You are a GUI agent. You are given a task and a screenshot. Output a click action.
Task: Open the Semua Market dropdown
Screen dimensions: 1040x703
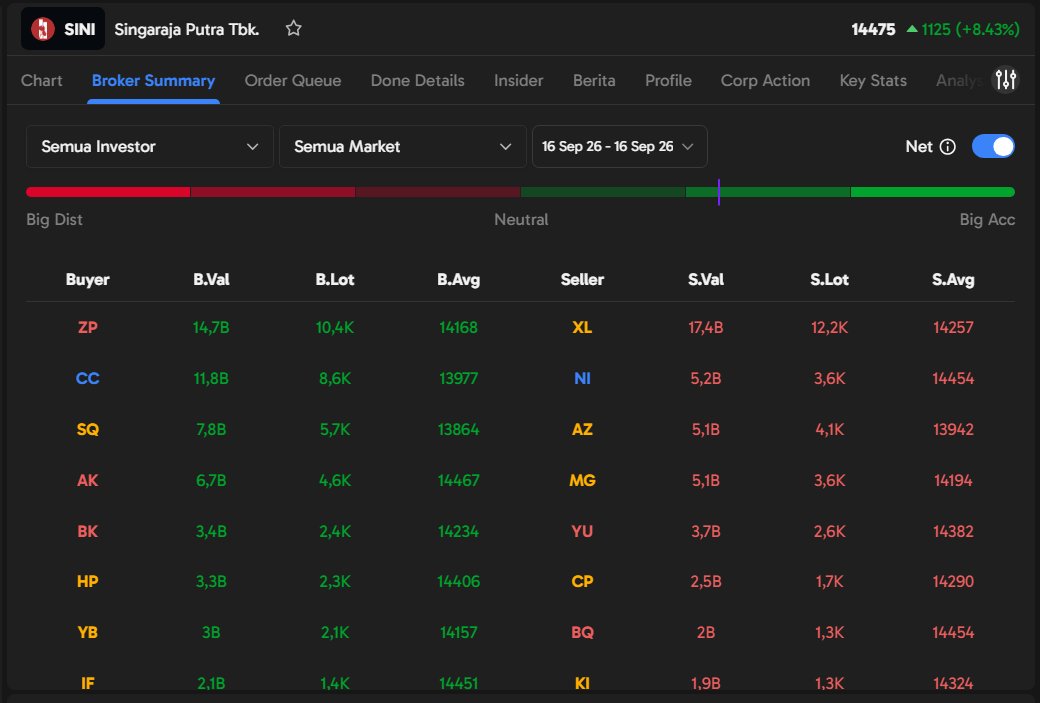click(403, 147)
